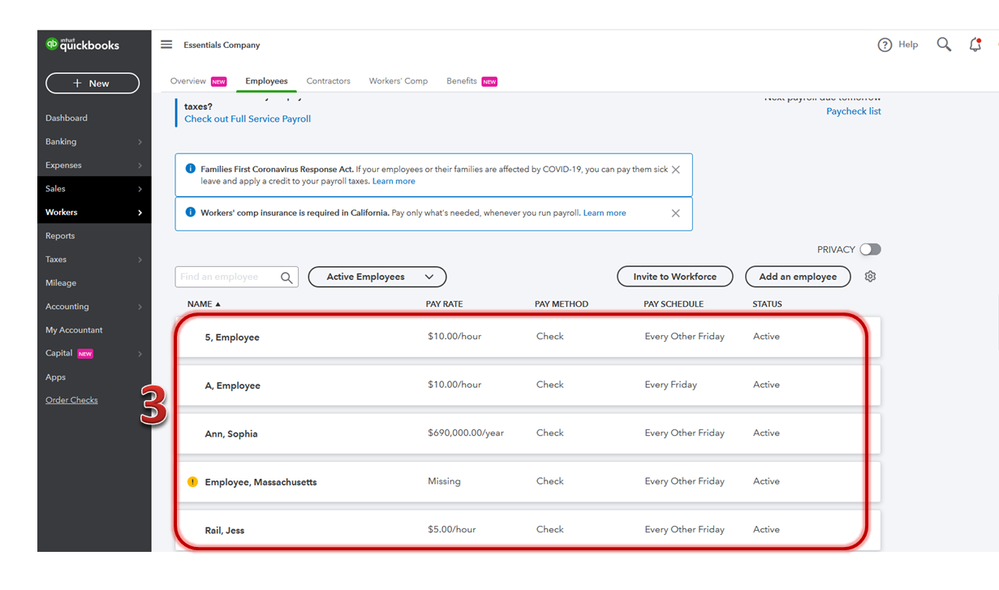
Task: Click the QuickBooks logo
Action: point(82,45)
